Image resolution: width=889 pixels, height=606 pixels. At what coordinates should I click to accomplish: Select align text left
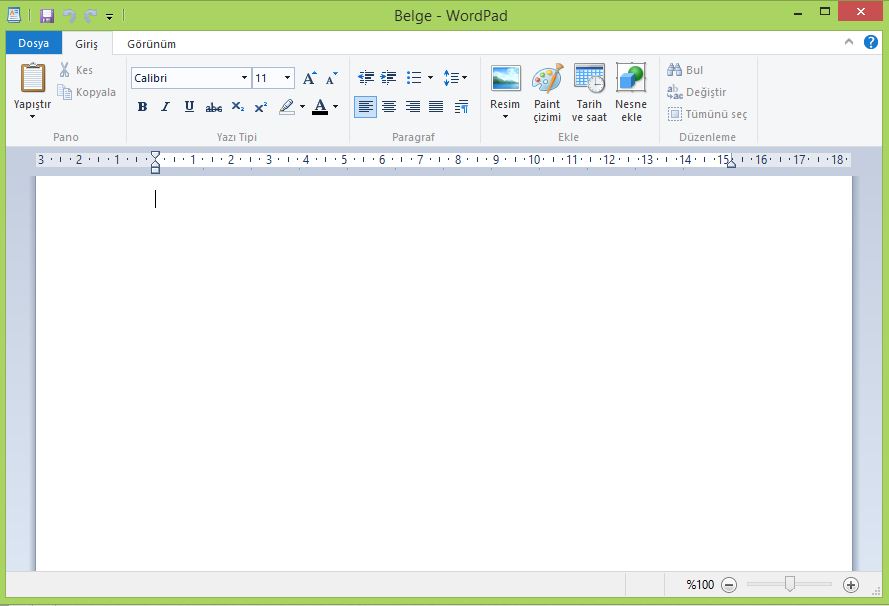pyautogui.click(x=366, y=107)
